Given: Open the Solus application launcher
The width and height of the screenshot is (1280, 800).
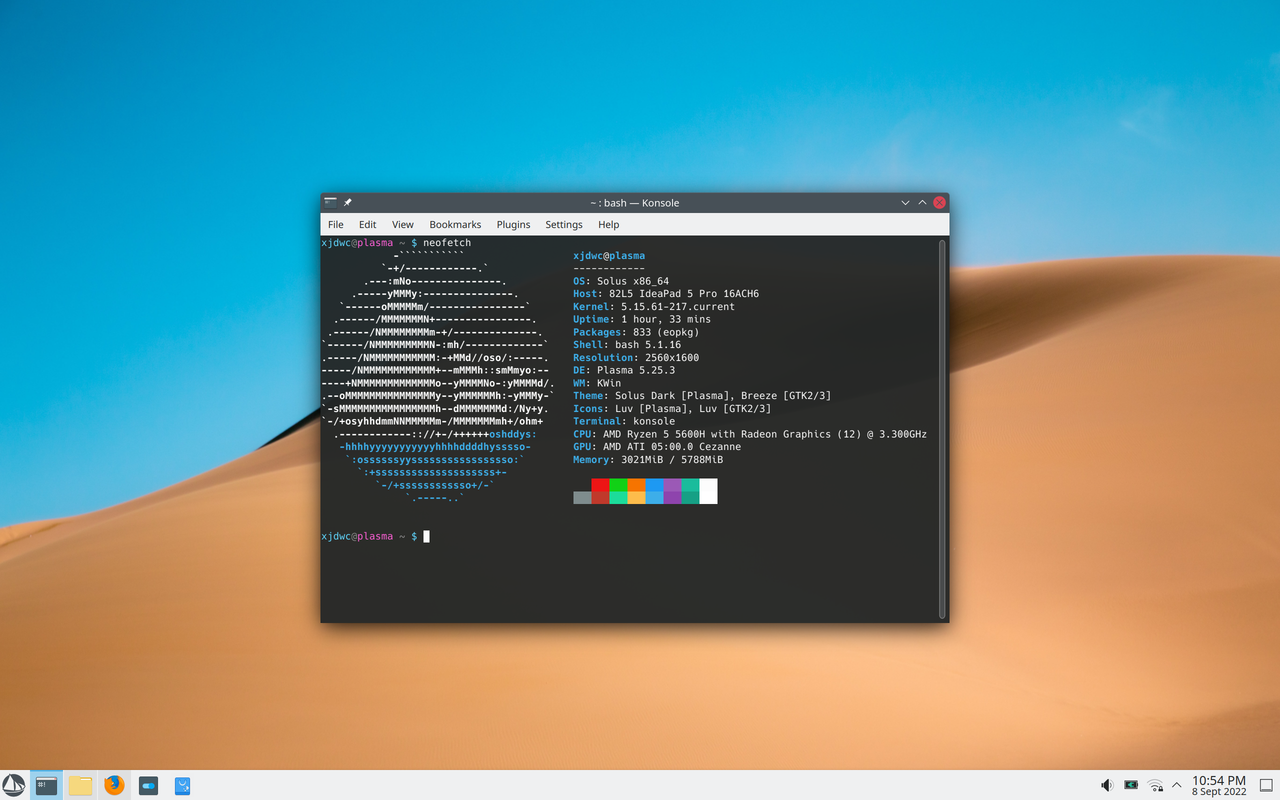Looking at the screenshot, I should click(14, 785).
